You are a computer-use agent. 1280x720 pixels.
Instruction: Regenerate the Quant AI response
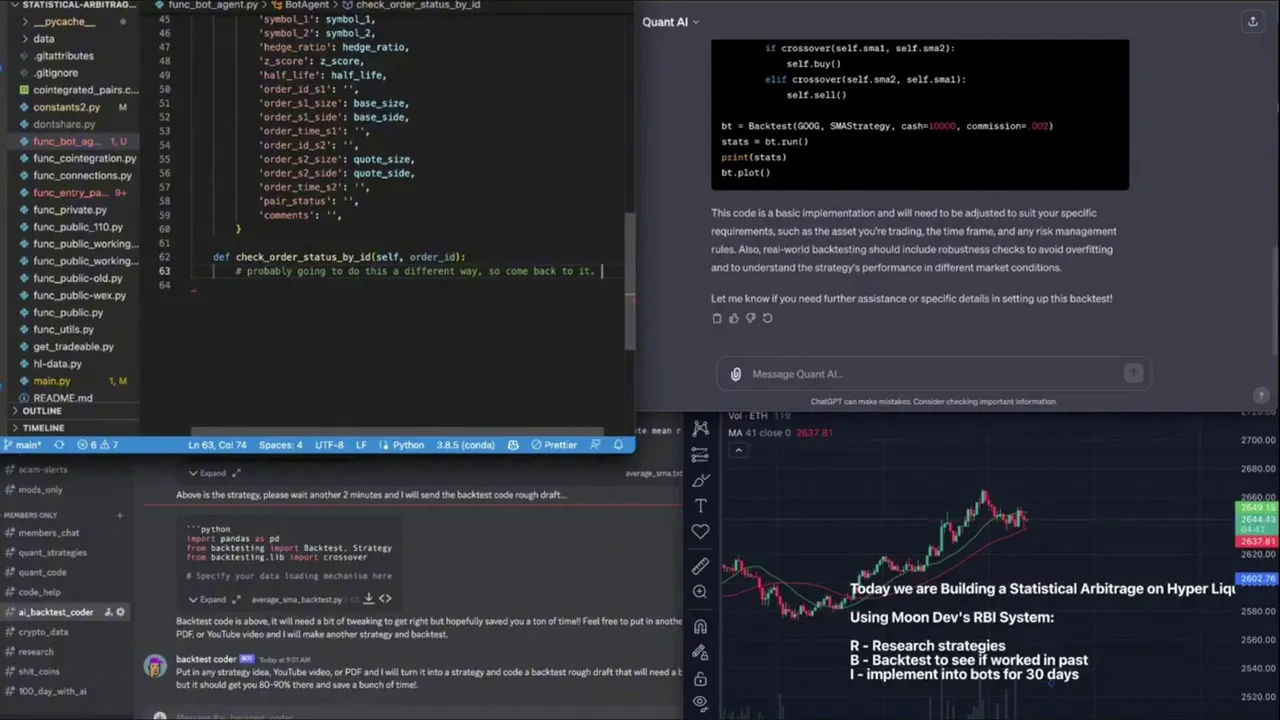pyautogui.click(x=767, y=318)
